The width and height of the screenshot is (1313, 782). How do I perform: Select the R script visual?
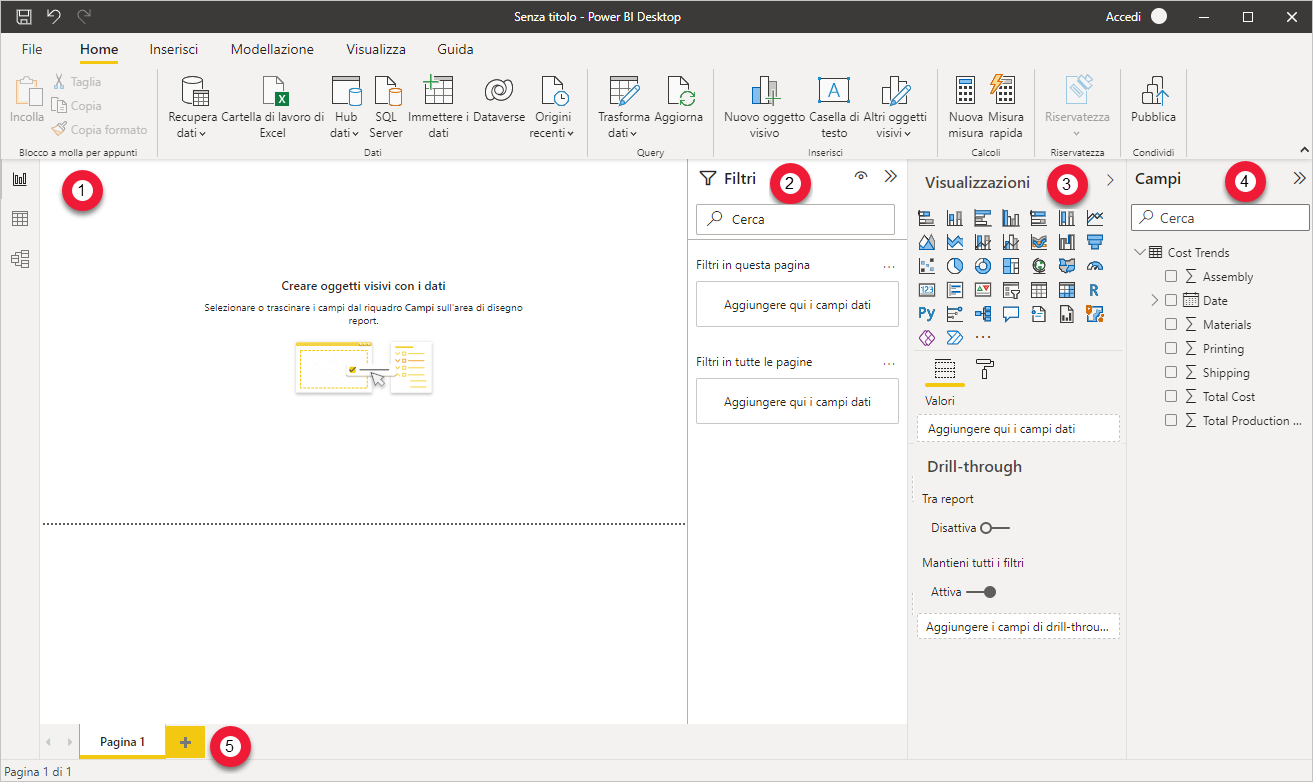(1095, 290)
